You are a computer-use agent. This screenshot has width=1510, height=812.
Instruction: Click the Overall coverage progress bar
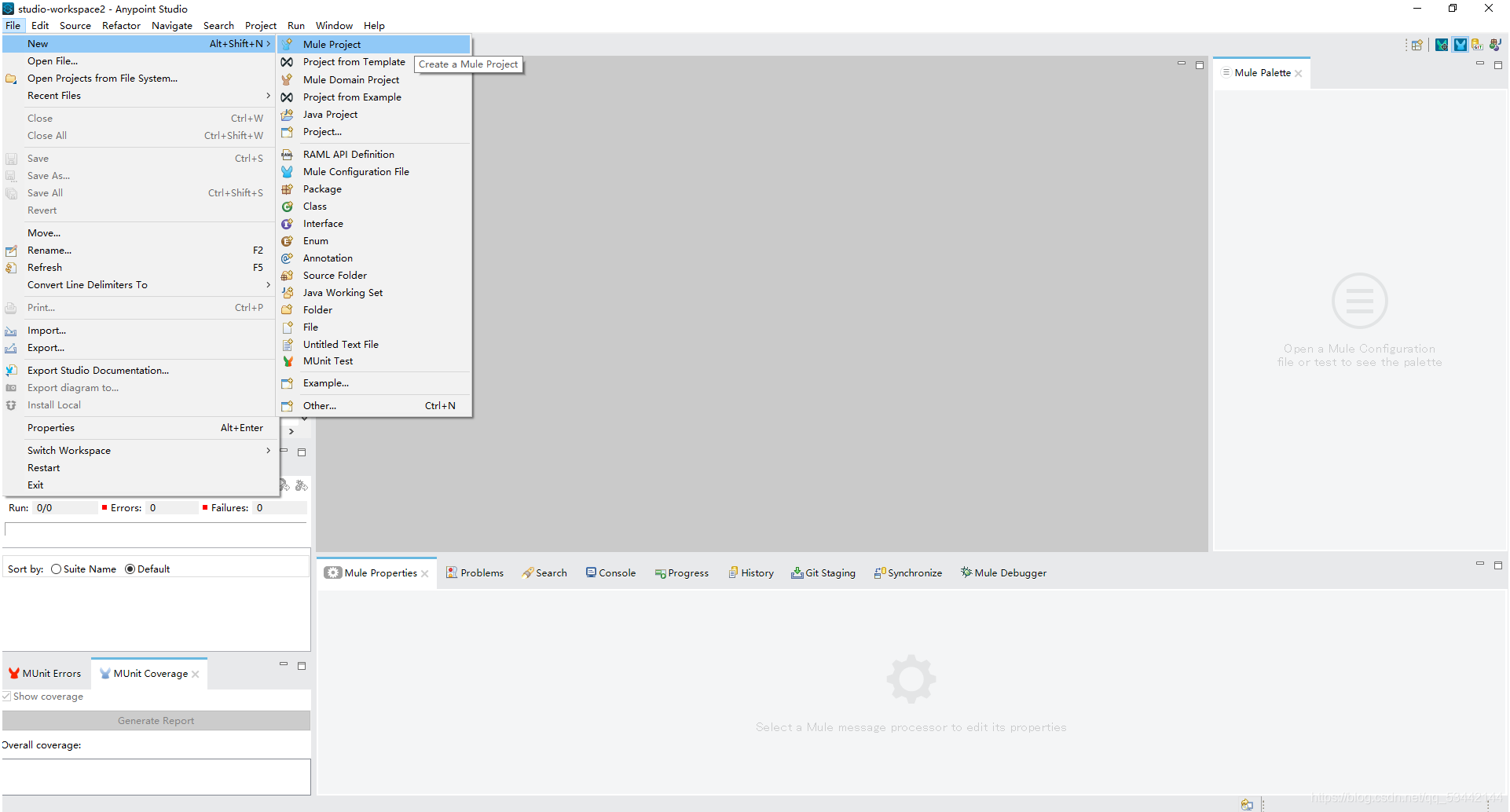(x=156, y=776)
